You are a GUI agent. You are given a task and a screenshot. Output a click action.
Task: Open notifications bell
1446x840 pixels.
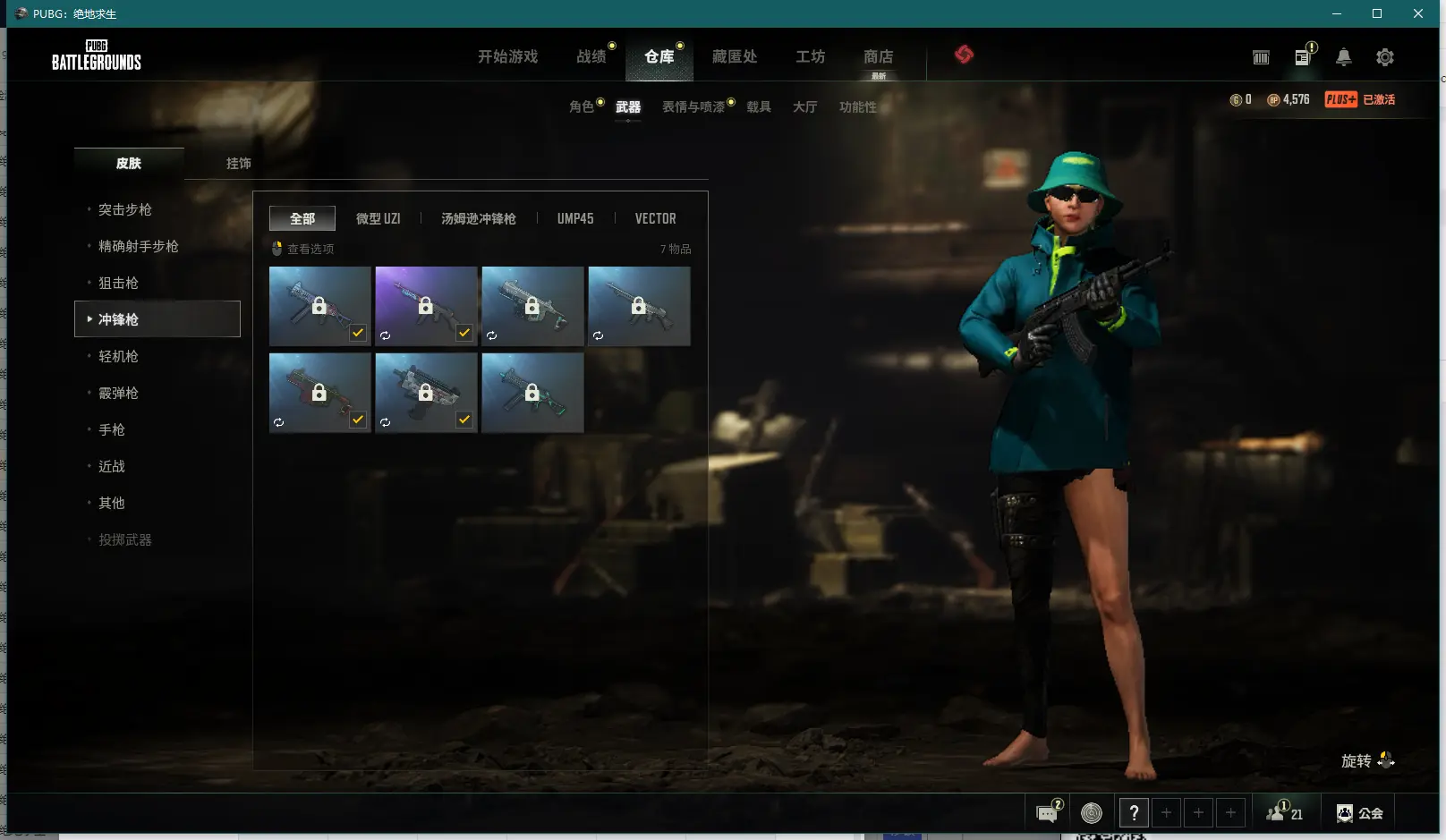(x=1343, y=57)
